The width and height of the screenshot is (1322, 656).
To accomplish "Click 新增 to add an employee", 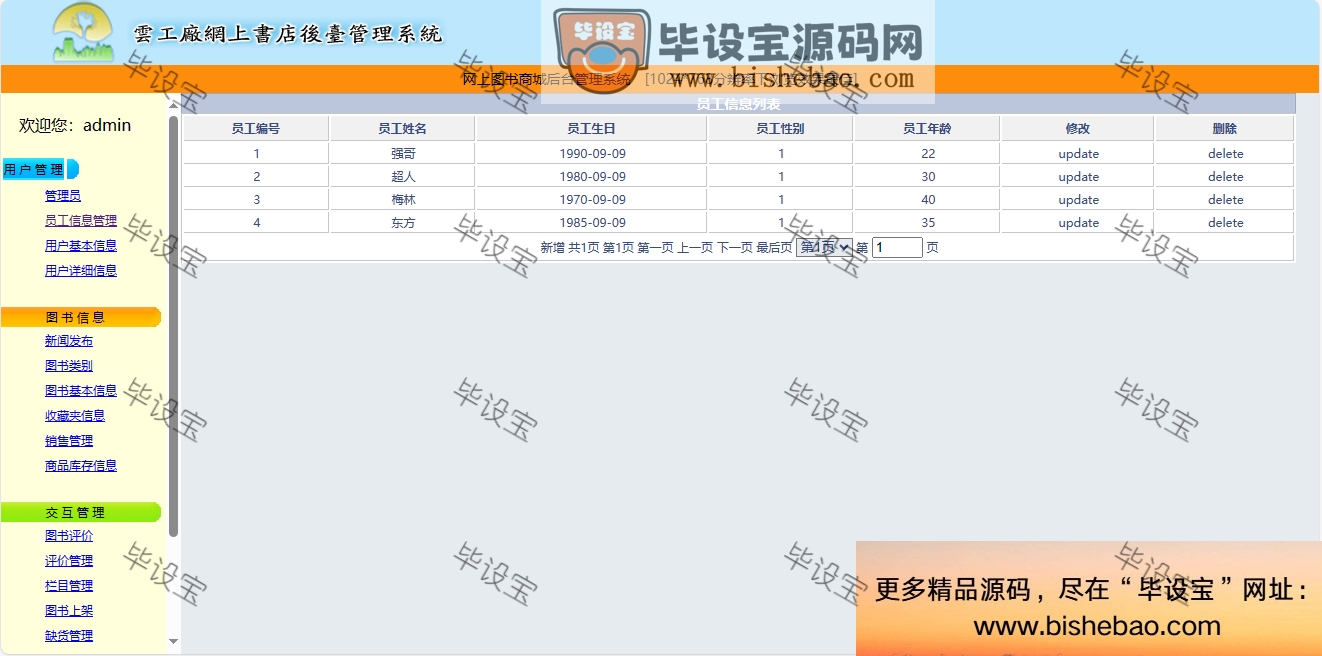I will click(552, 248).
